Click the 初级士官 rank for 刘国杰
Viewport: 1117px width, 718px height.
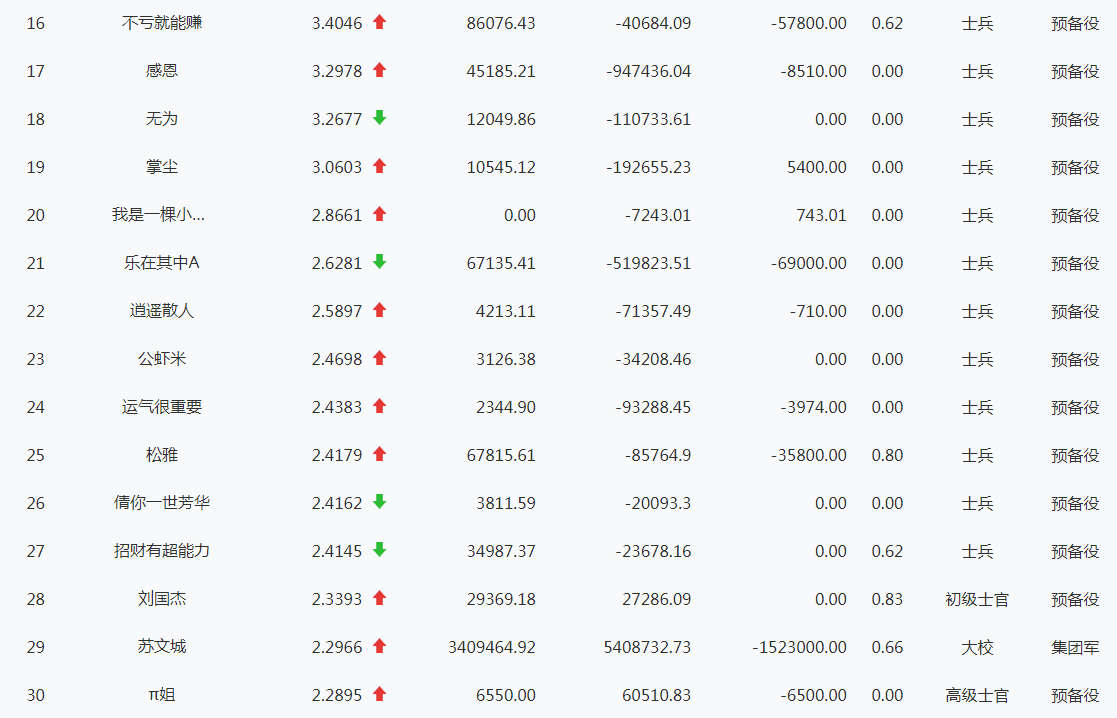pos(977,600)
